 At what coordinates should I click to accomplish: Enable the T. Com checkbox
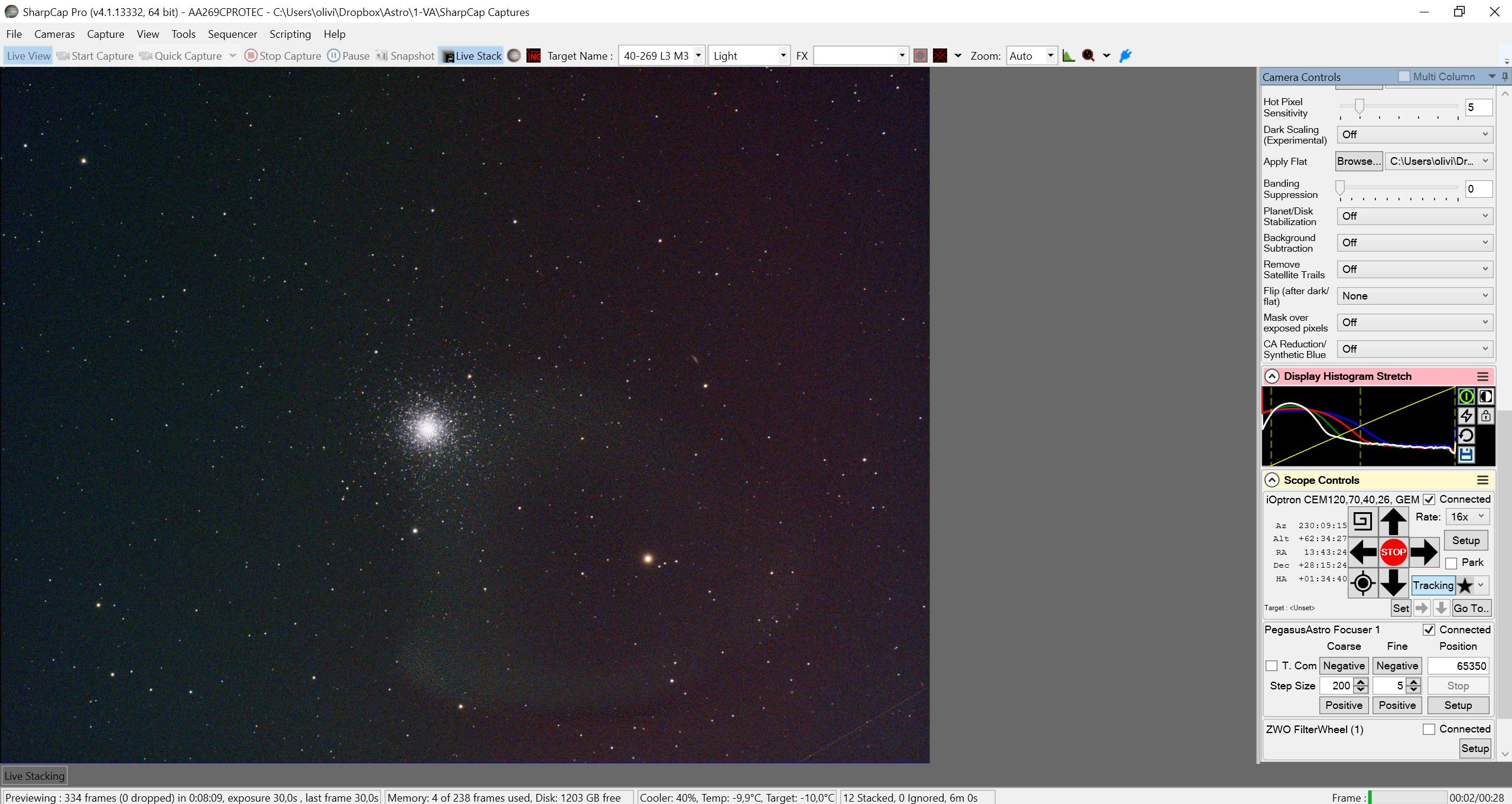tap(1272, 666)
